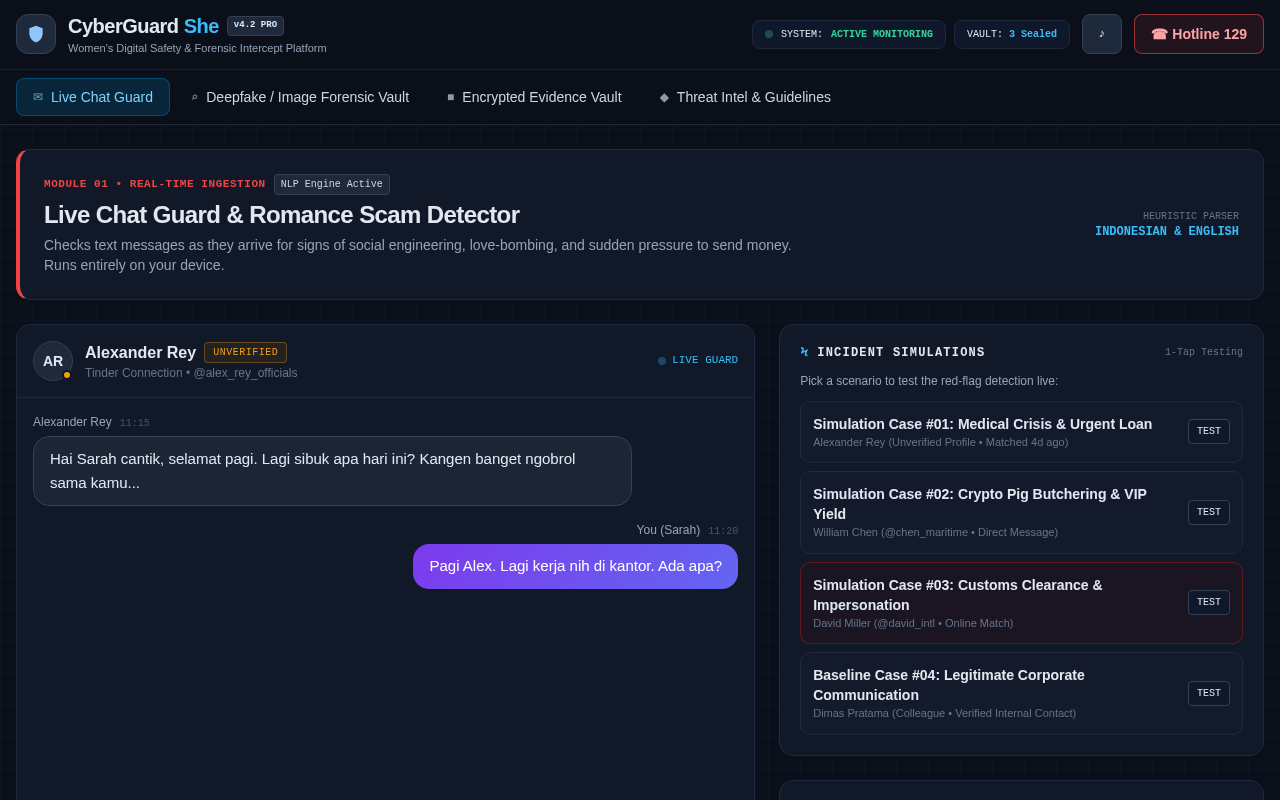Run TEST for Crypto Pig Butchering case

(1209, 513)
